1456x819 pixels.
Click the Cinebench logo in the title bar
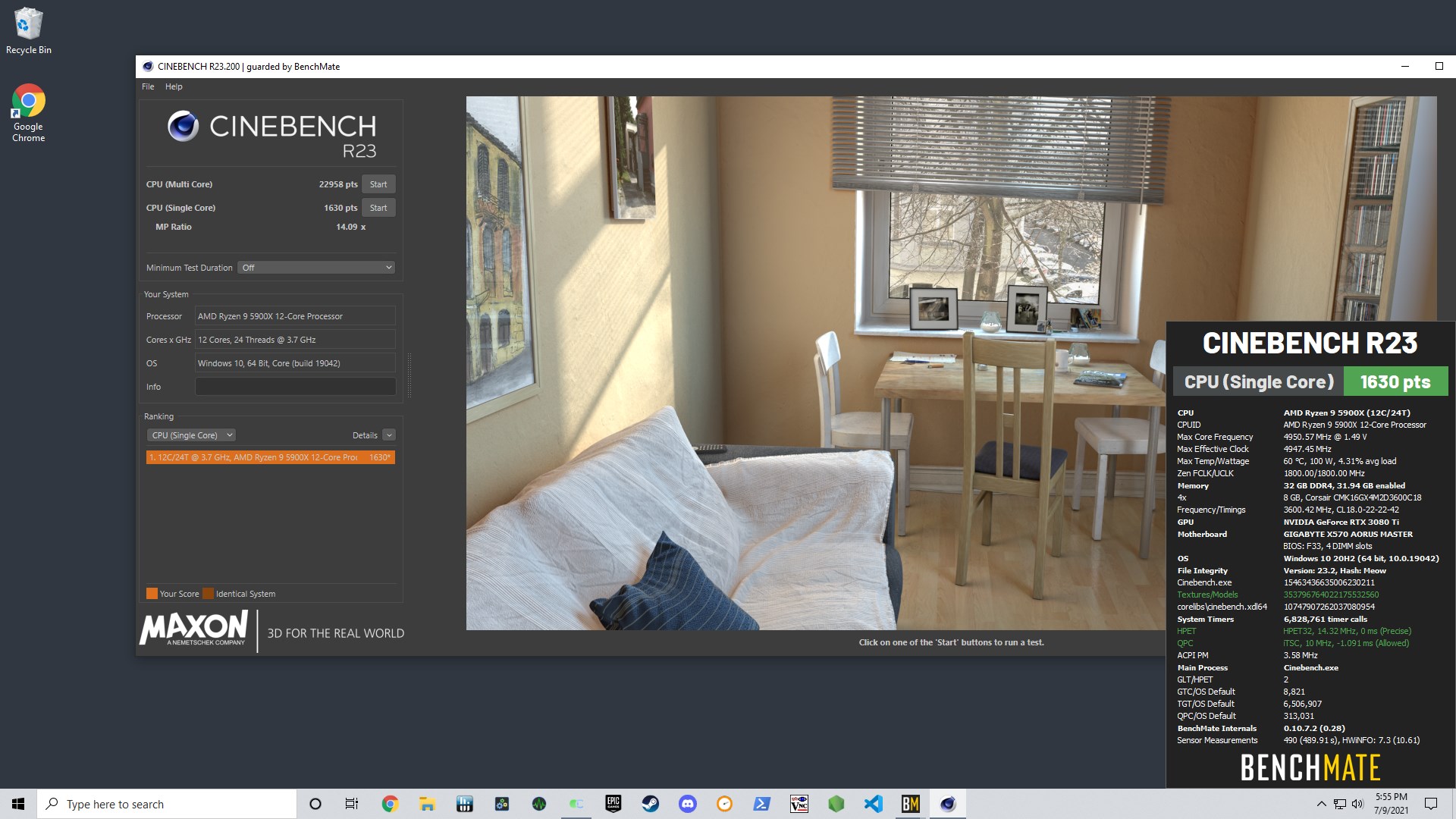pos(148,67)
